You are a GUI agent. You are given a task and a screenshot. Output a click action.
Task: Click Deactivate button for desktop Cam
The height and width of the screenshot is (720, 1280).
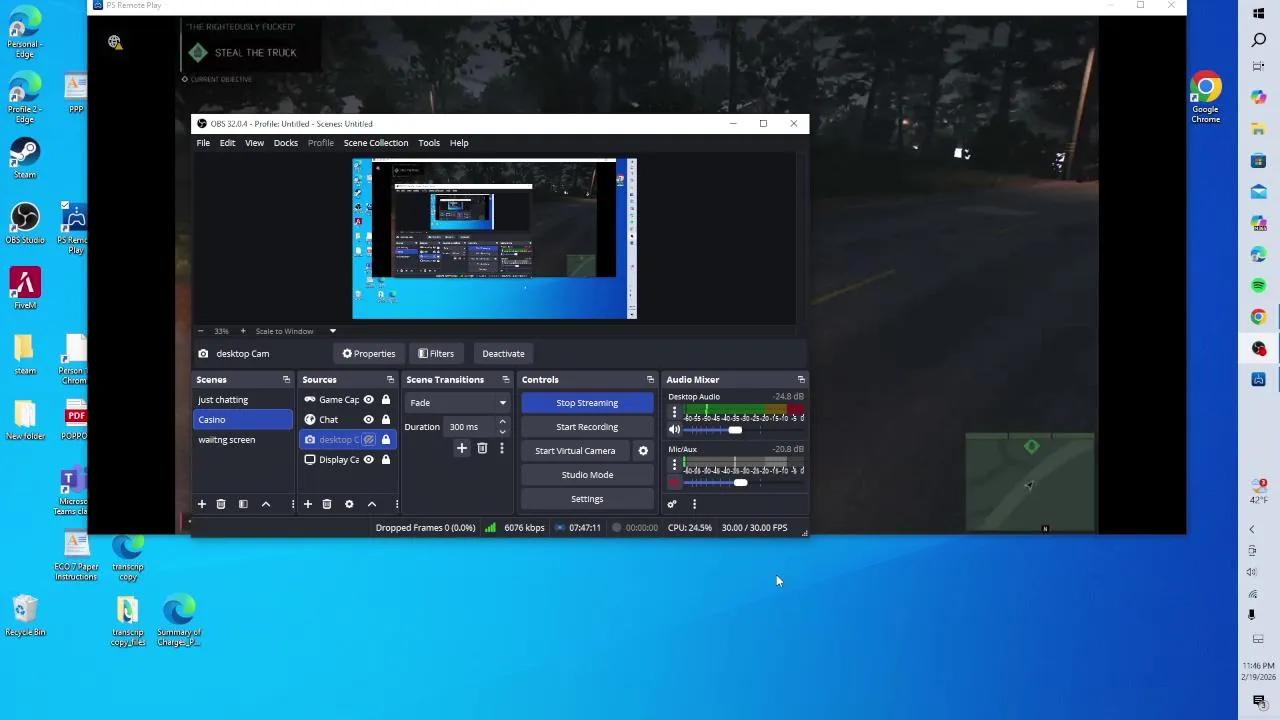[503, 353]
